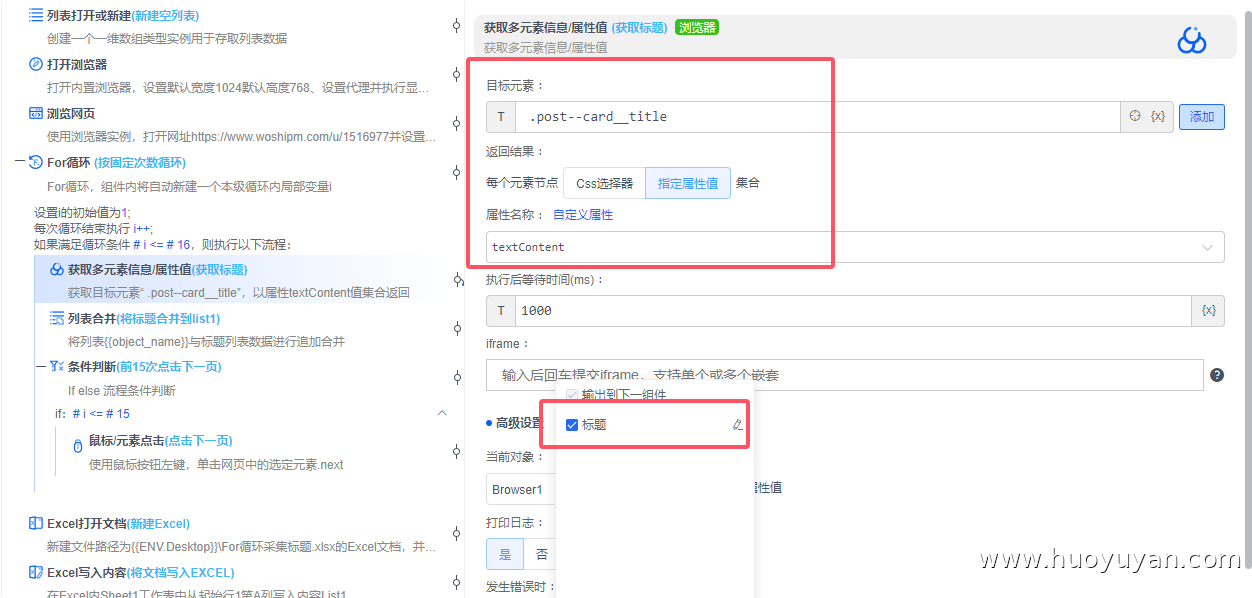The width and height of the screenshot is (1252, 598).
Task: Toggle the 输出到下一组件 checkbox
Action: (x=572, y=395)
